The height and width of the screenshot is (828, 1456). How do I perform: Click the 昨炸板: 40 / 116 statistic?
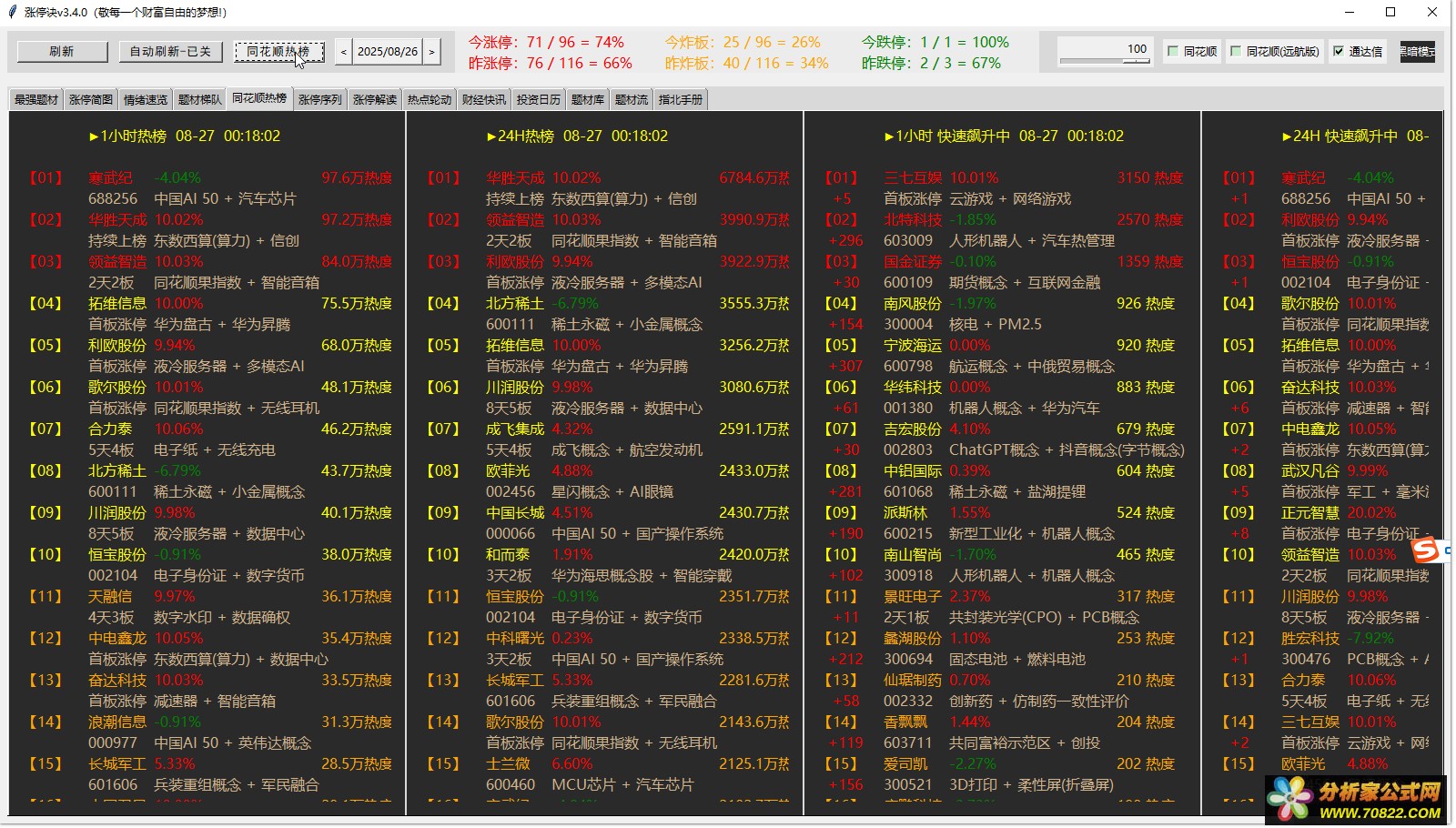click(x=746, y=64)
